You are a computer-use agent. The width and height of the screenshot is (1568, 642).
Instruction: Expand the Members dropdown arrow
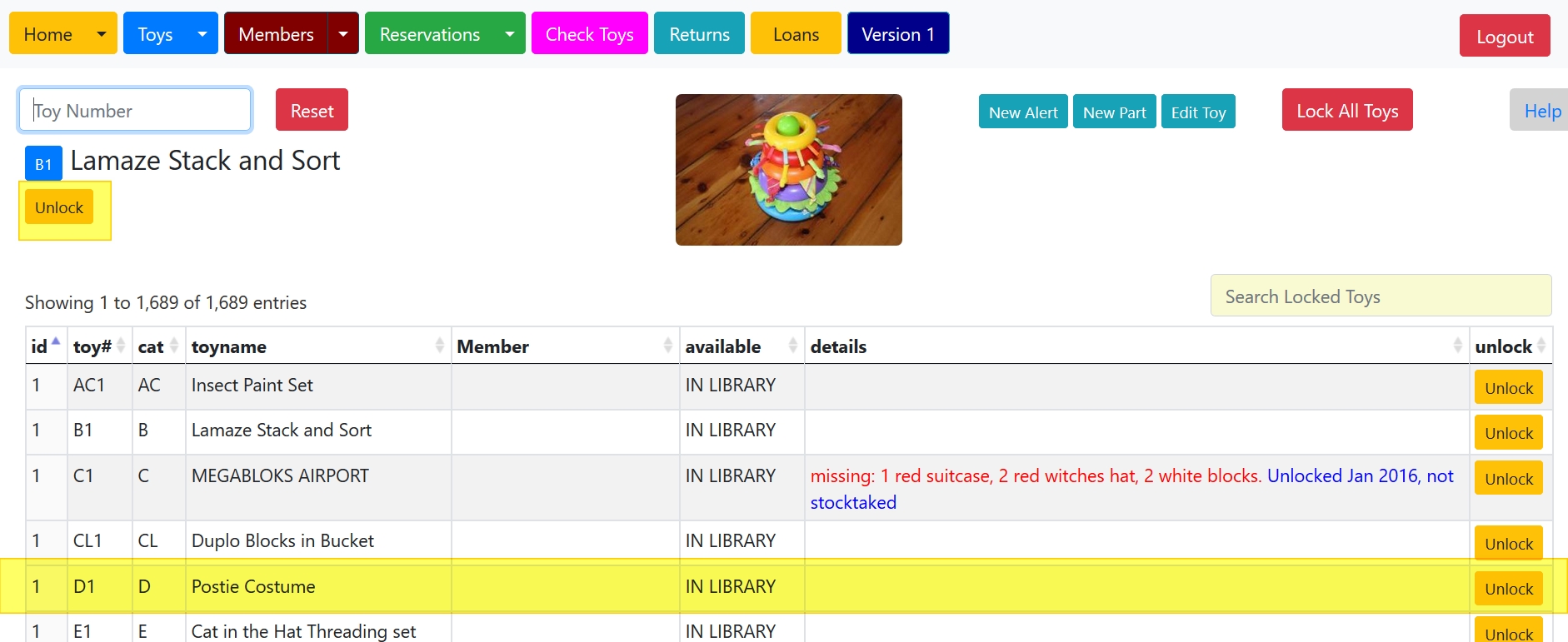[x=343, y=34]
